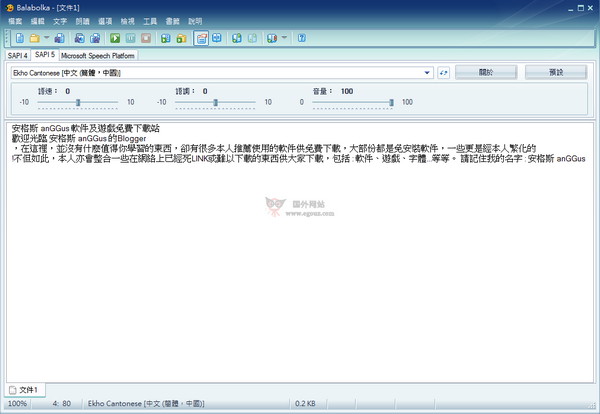Click the Save document floppy icon
The width and height of the screenshot is (600, 414).
pyautogui.click(x=59, y=38)
